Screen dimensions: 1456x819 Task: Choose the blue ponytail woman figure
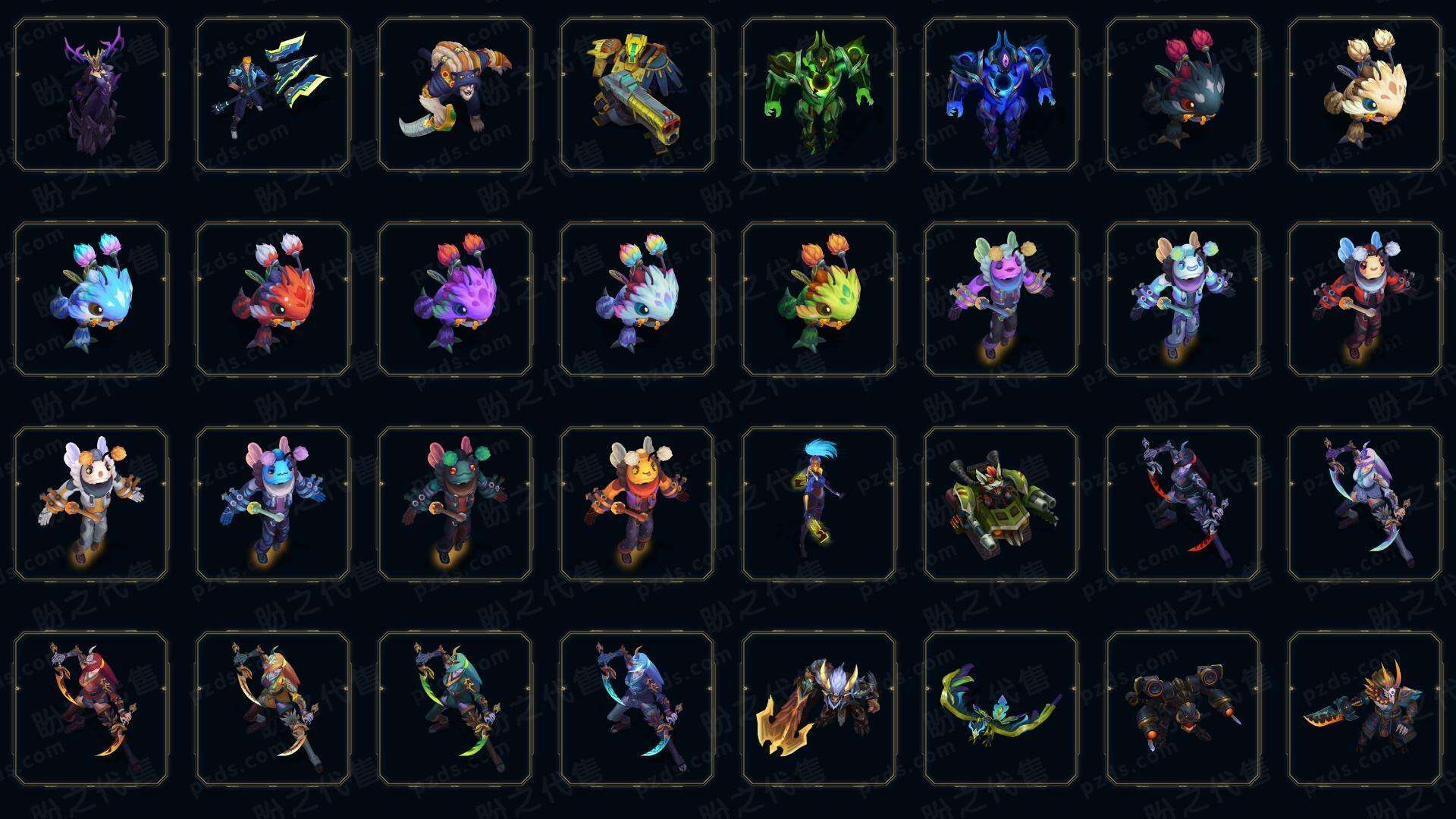point(819,504)
